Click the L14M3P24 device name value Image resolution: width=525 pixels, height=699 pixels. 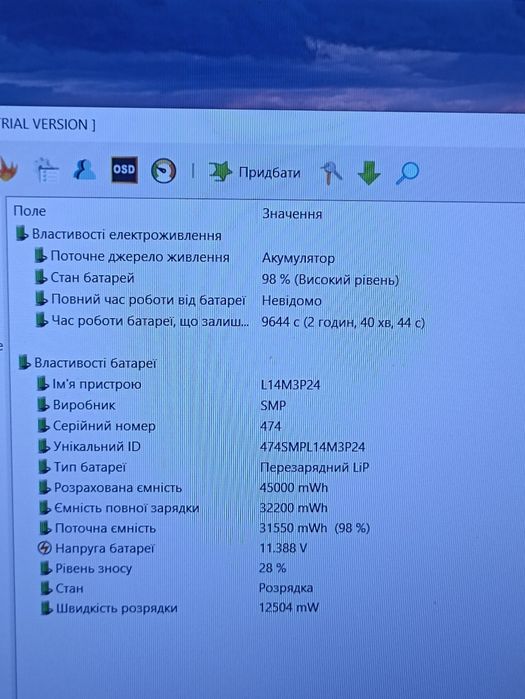click(291, 385)
